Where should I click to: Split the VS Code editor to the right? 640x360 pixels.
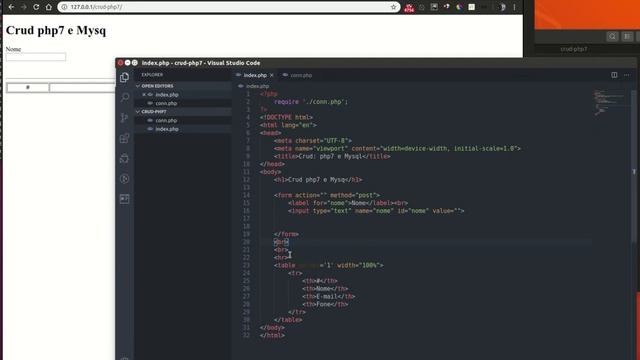click(614, 75)
